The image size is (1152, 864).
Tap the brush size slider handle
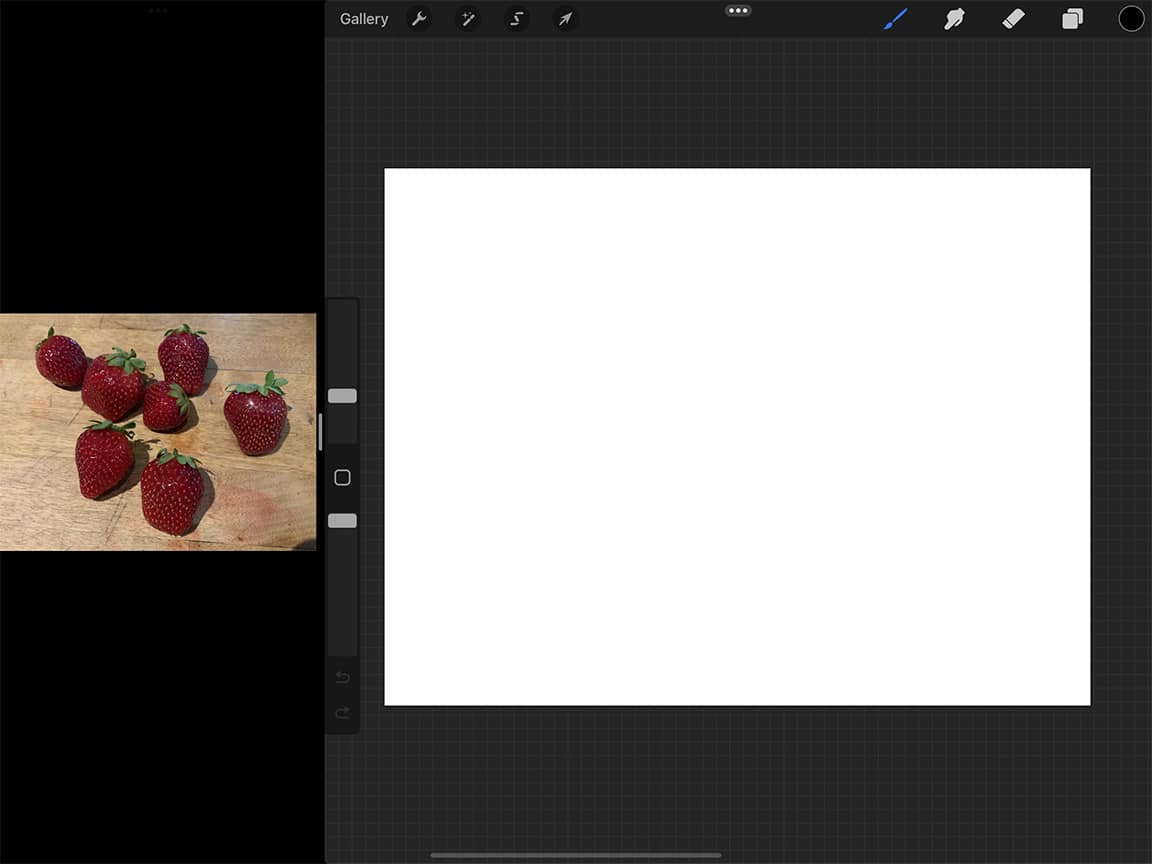342,395
